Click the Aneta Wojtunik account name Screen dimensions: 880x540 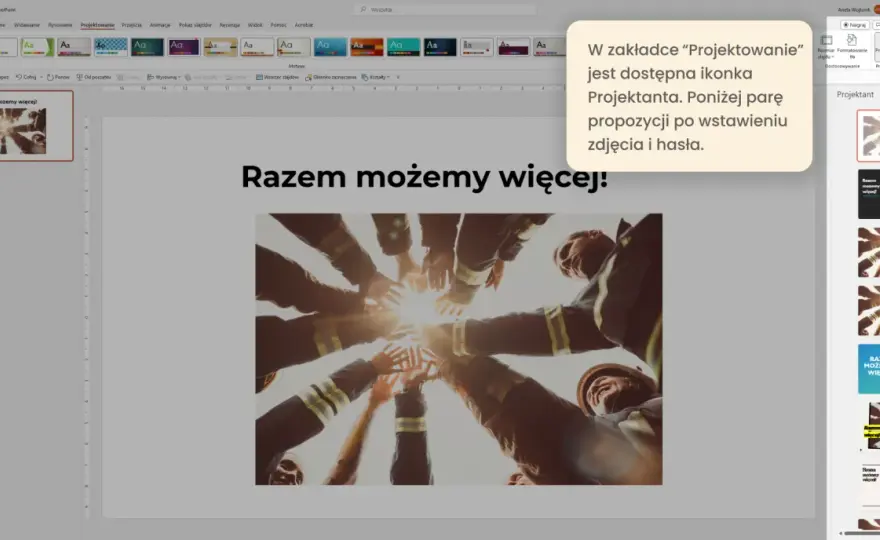coord(853,10)
